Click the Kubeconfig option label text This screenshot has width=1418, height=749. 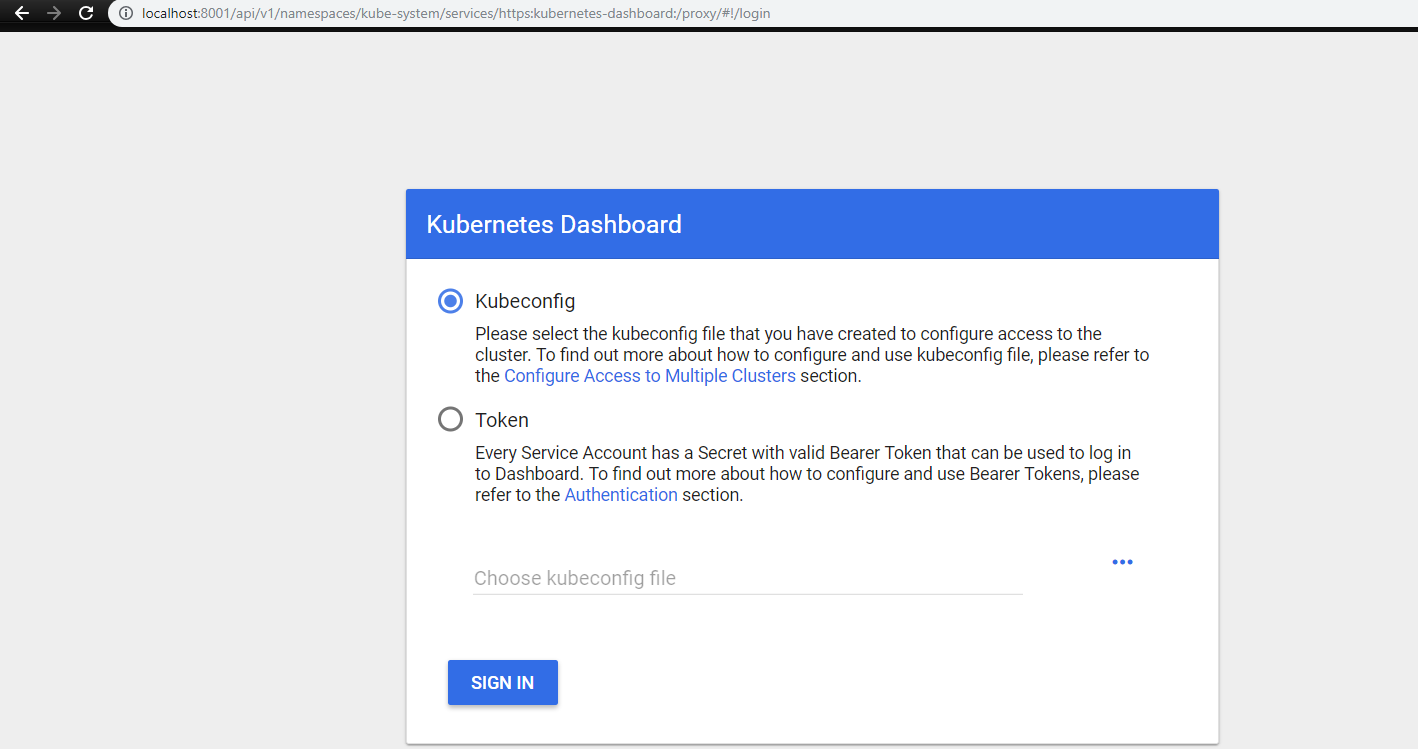click(x=525, y=301)
